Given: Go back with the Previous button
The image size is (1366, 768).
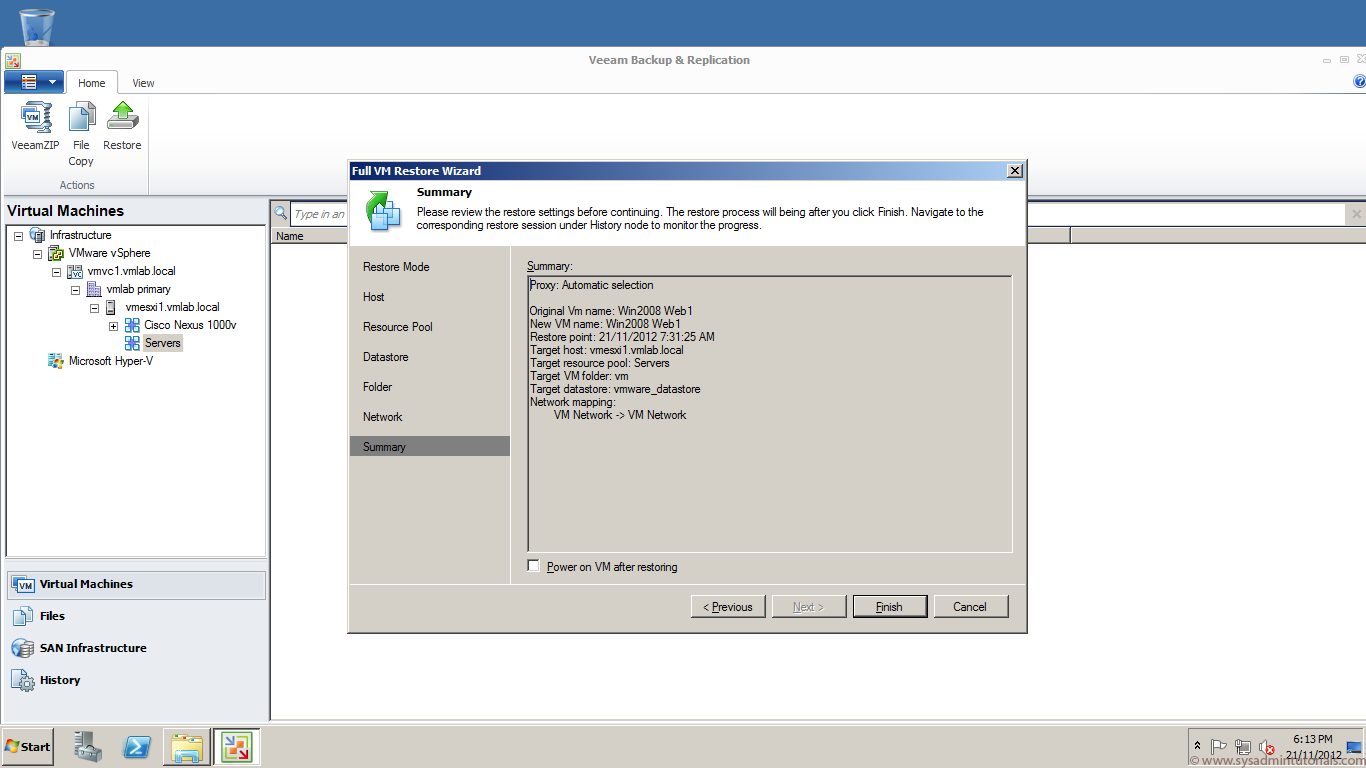Looking at the screenshot, I should 728,607.
